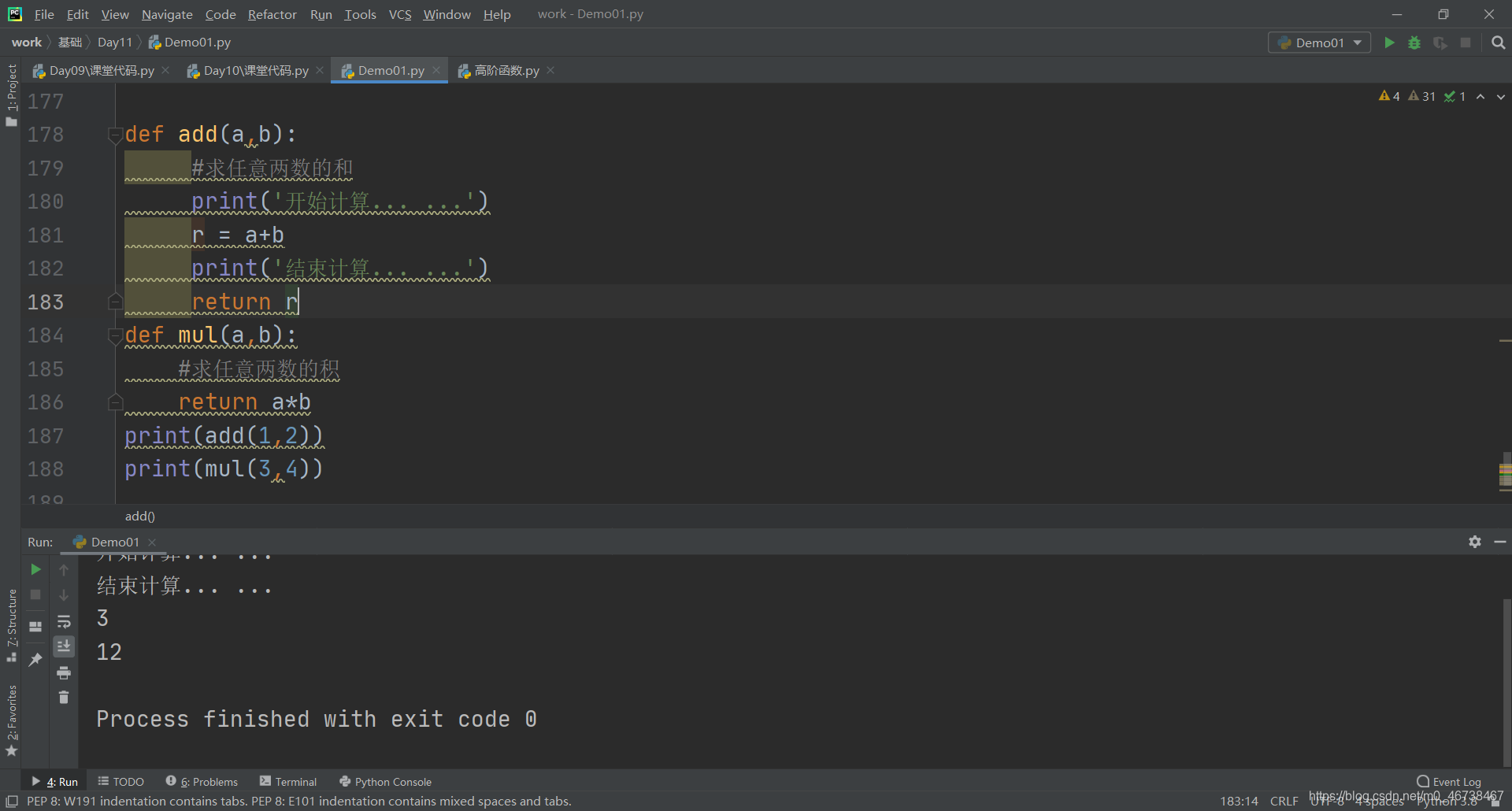Collapse the def add function fold

pos(115,135)
